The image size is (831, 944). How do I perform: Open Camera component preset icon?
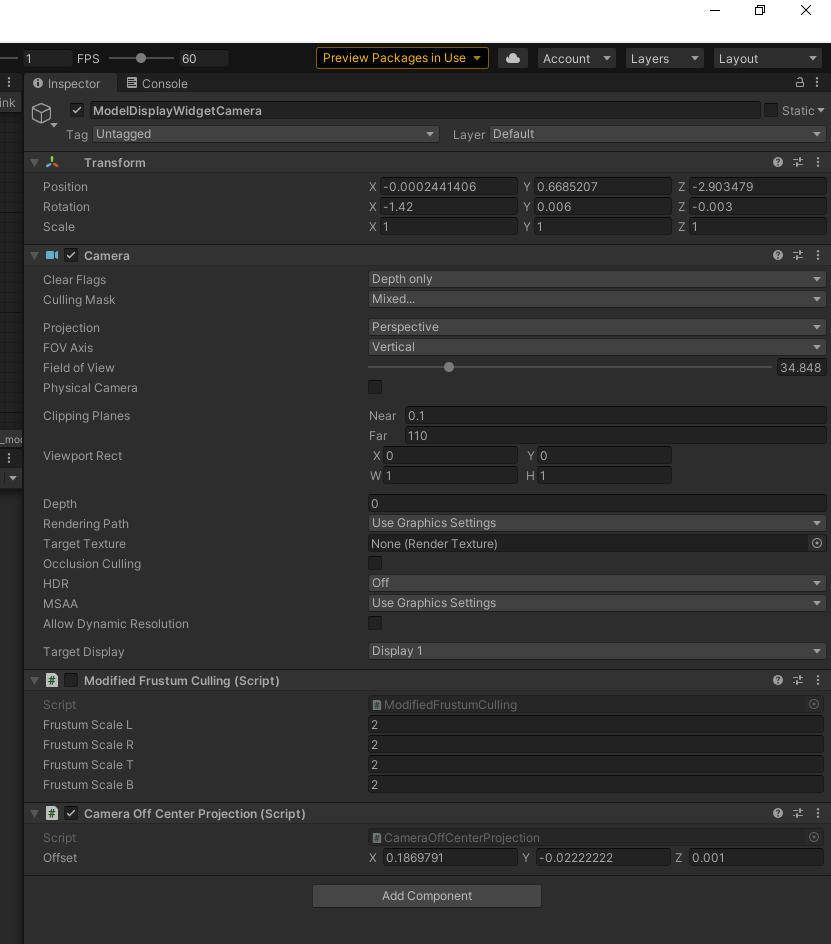(798, 256)
